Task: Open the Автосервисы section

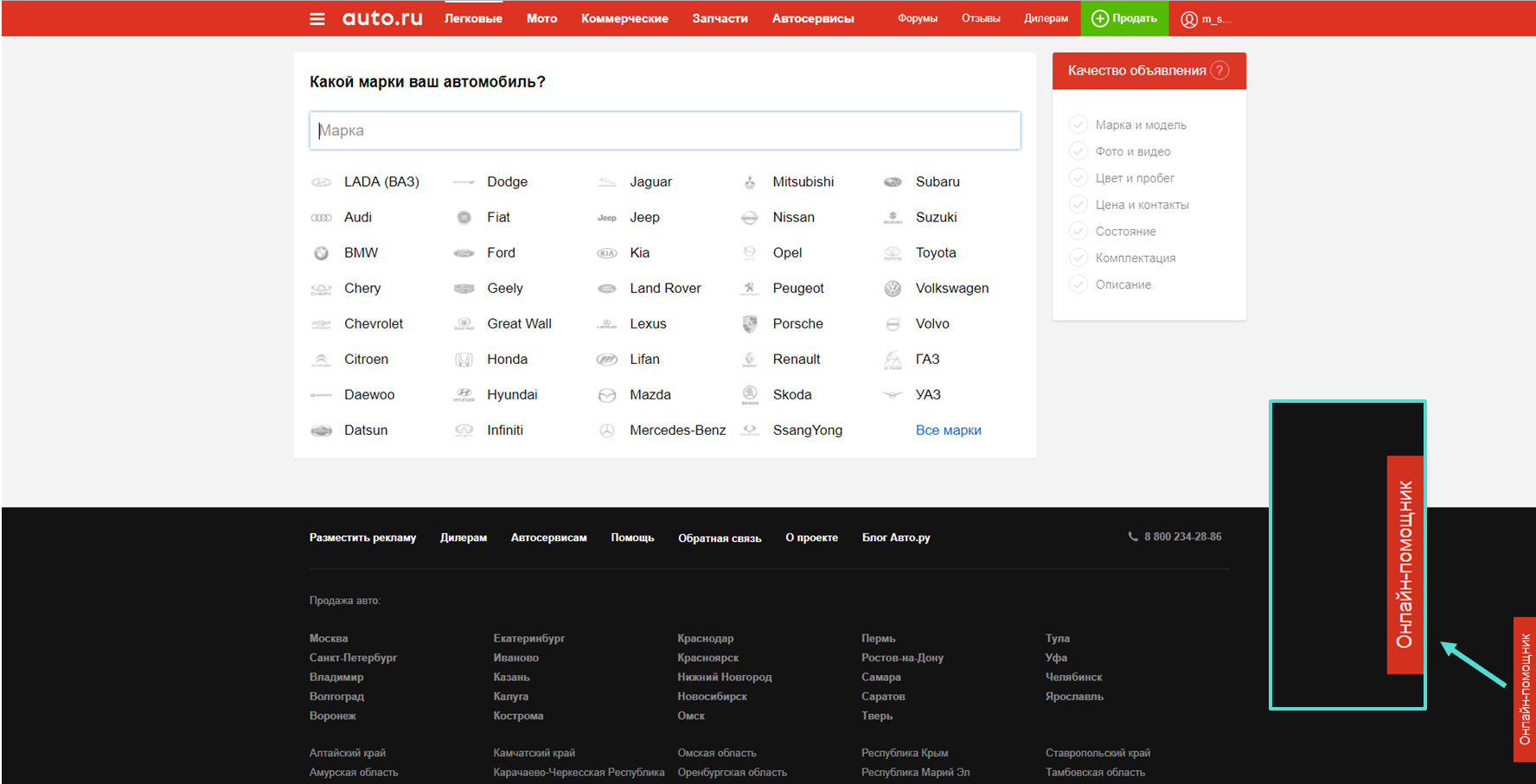Action: tap(813, 18)
